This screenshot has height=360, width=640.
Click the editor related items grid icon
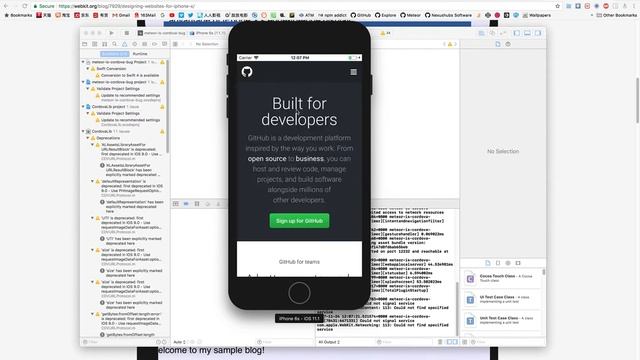point(176,44)
